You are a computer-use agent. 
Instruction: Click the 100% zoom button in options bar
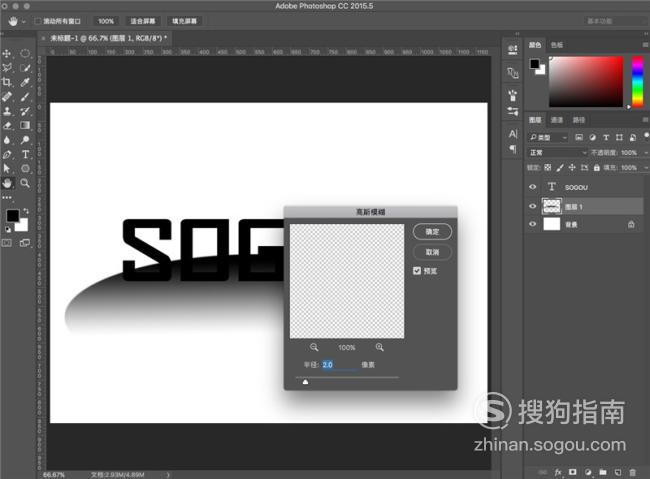(x=106, y=21)
